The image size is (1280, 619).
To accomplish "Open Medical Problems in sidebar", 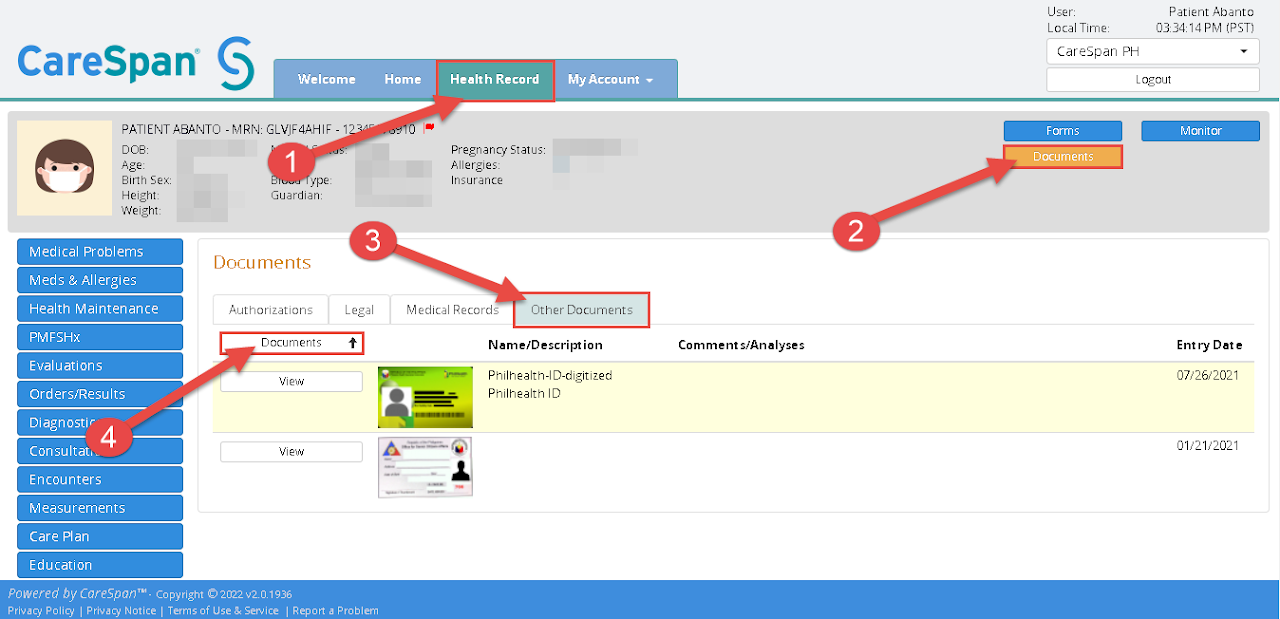I will [x=100, y=252].
